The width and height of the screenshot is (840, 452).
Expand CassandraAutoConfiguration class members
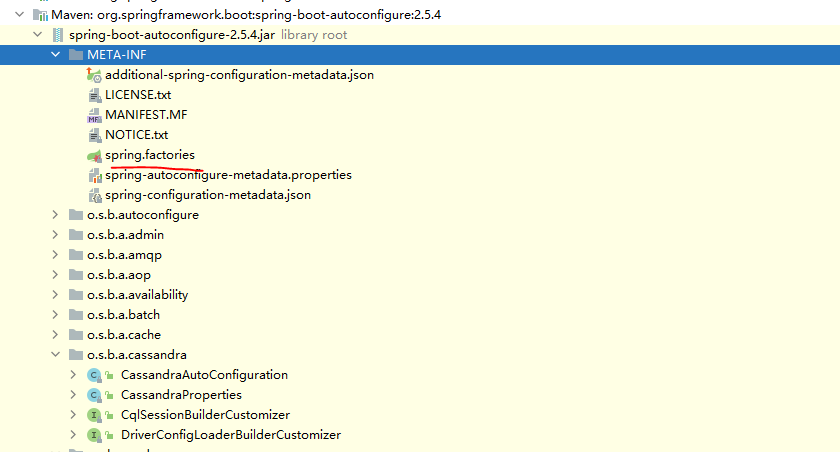pyautogui.click(x=73, y=374)
